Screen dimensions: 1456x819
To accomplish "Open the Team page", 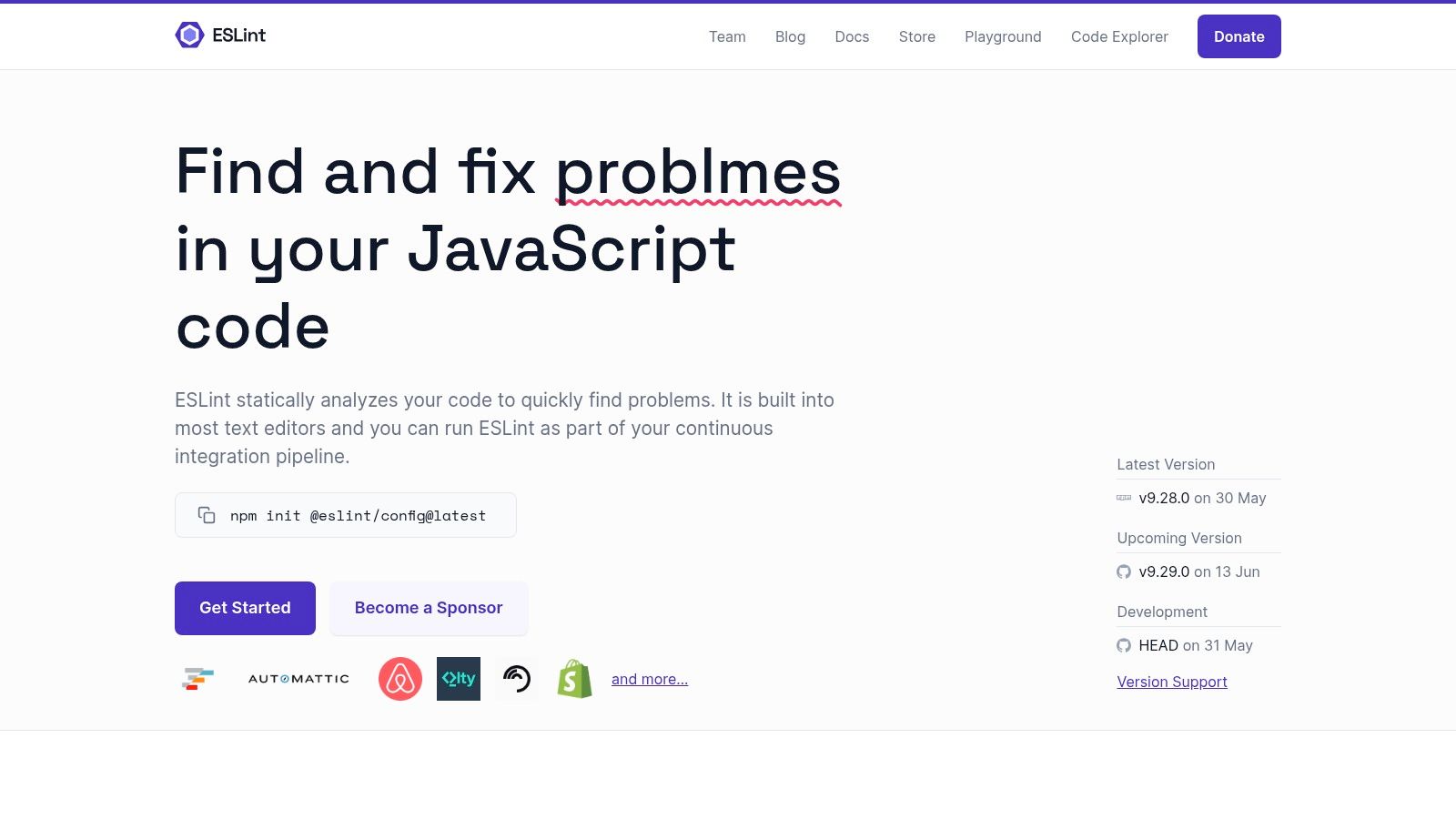I will pos(727,36).
